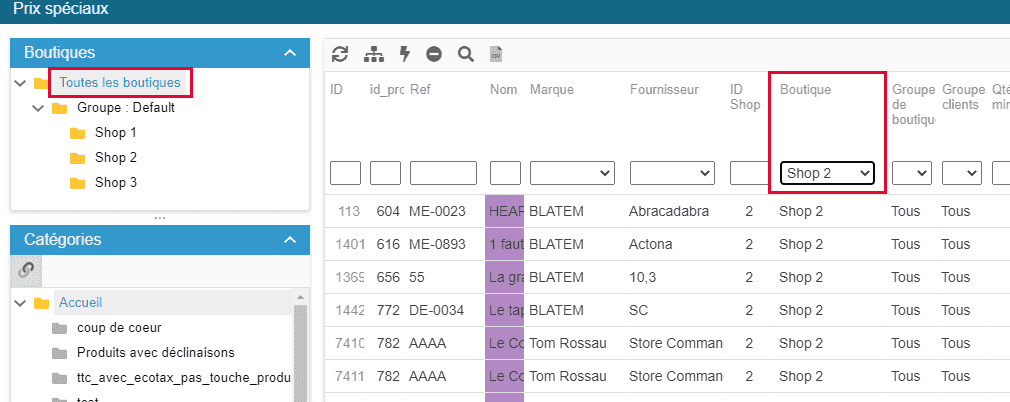The width and height of the screenshot is (1010, 402).
Task: Click the hierarchy tree icon in toolbar
Action: pyautogui.click(x=373, y=54)
